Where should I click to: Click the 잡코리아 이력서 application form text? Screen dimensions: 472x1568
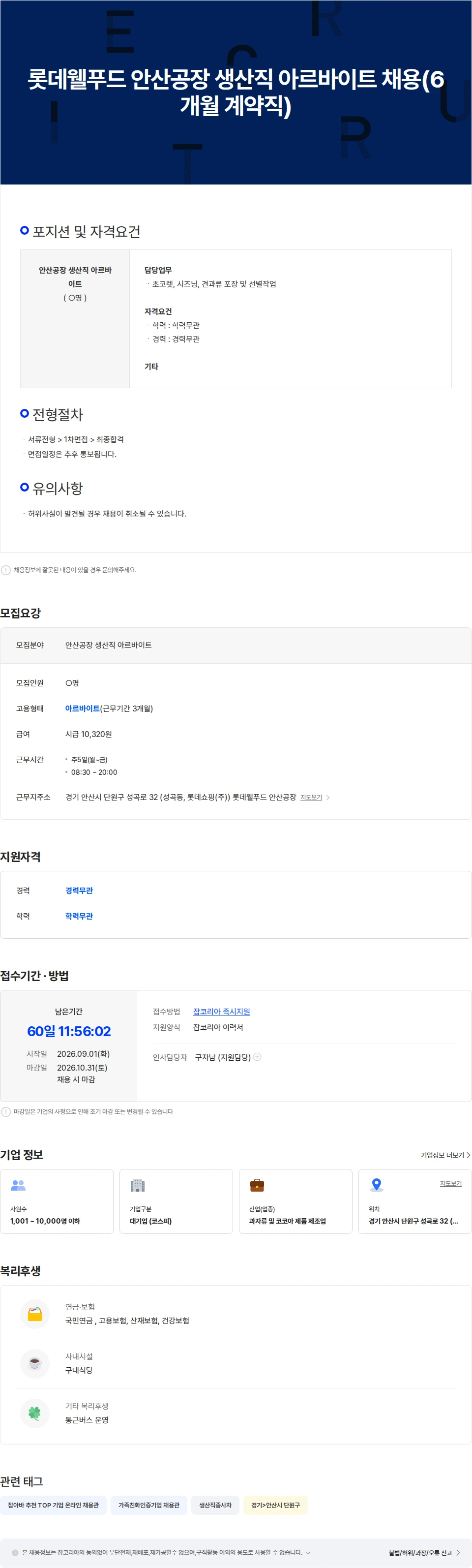[218, 1027]
